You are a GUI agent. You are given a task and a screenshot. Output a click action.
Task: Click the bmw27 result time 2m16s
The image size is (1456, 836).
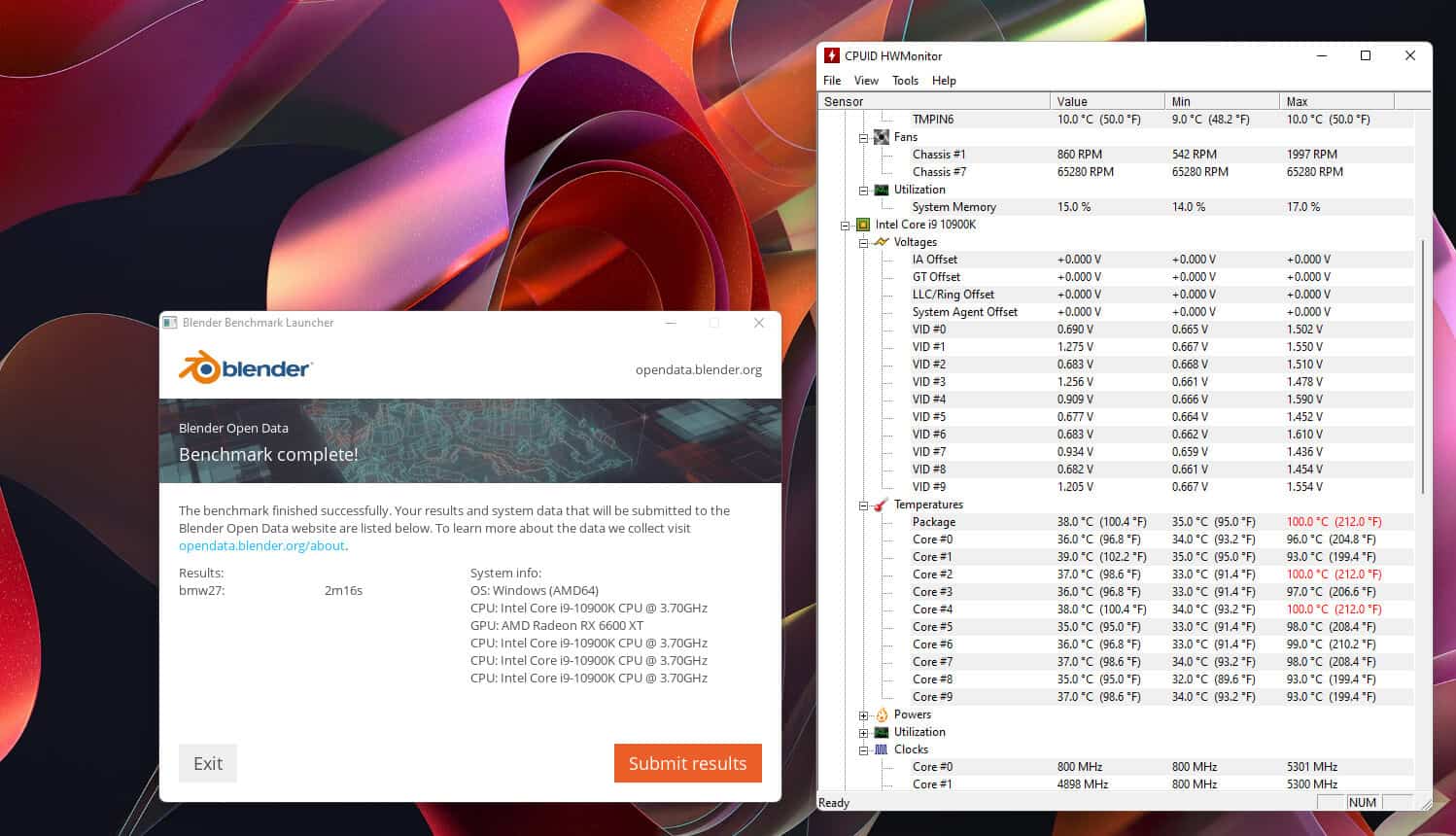(343, 590)
